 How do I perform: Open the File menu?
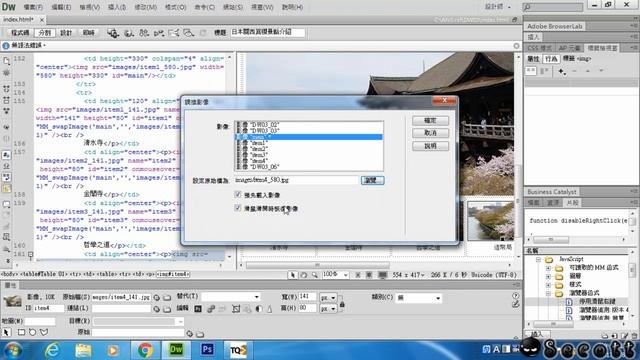click(33, 7)
